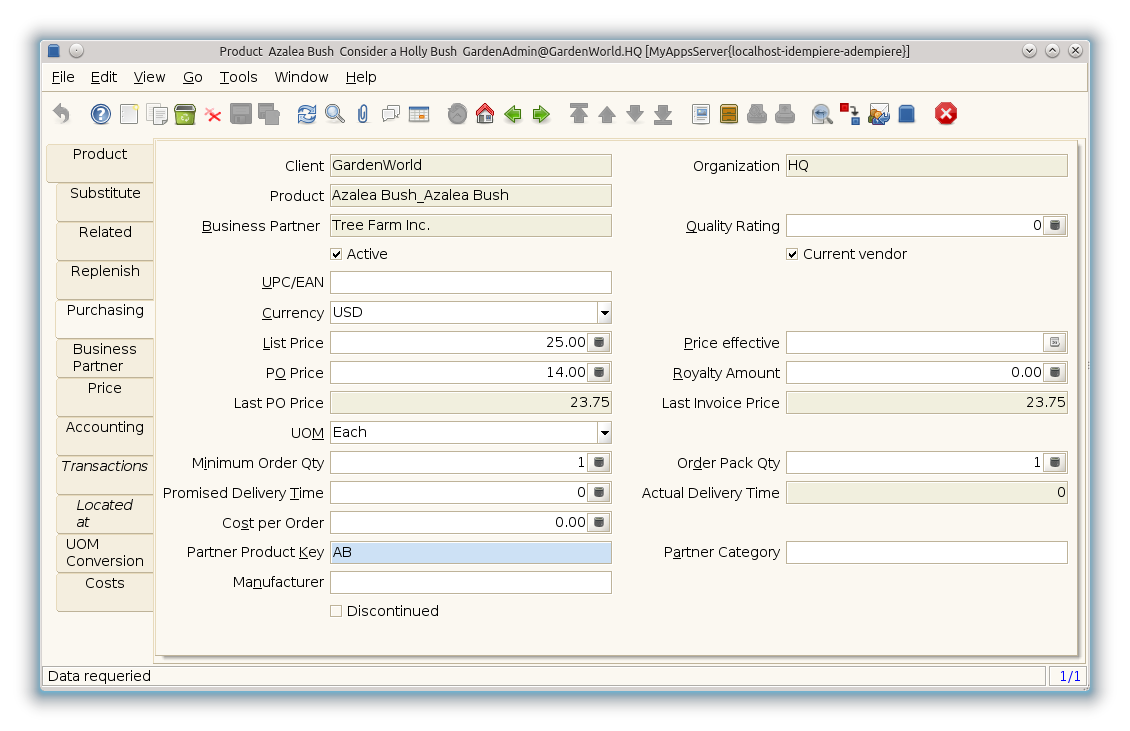1130x731 pixels.
Task: Toggle the Current vendor checkbox
Action: pos(792,254)
